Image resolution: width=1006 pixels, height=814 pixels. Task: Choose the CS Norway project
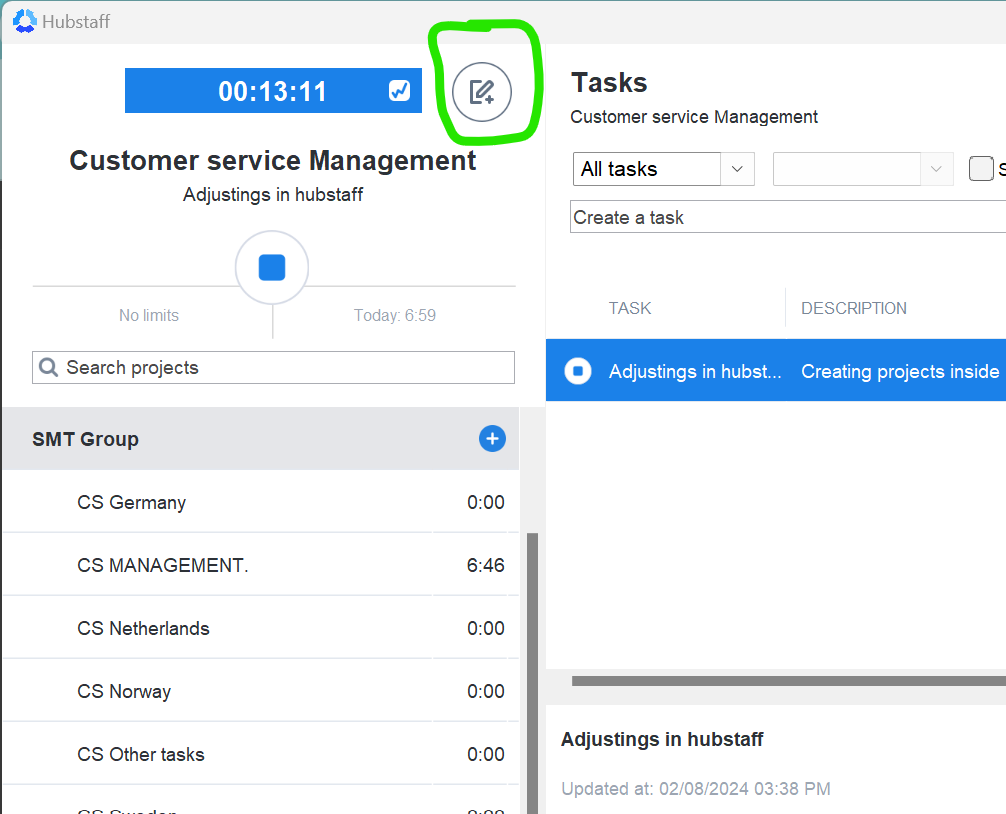tap(124, 691)
